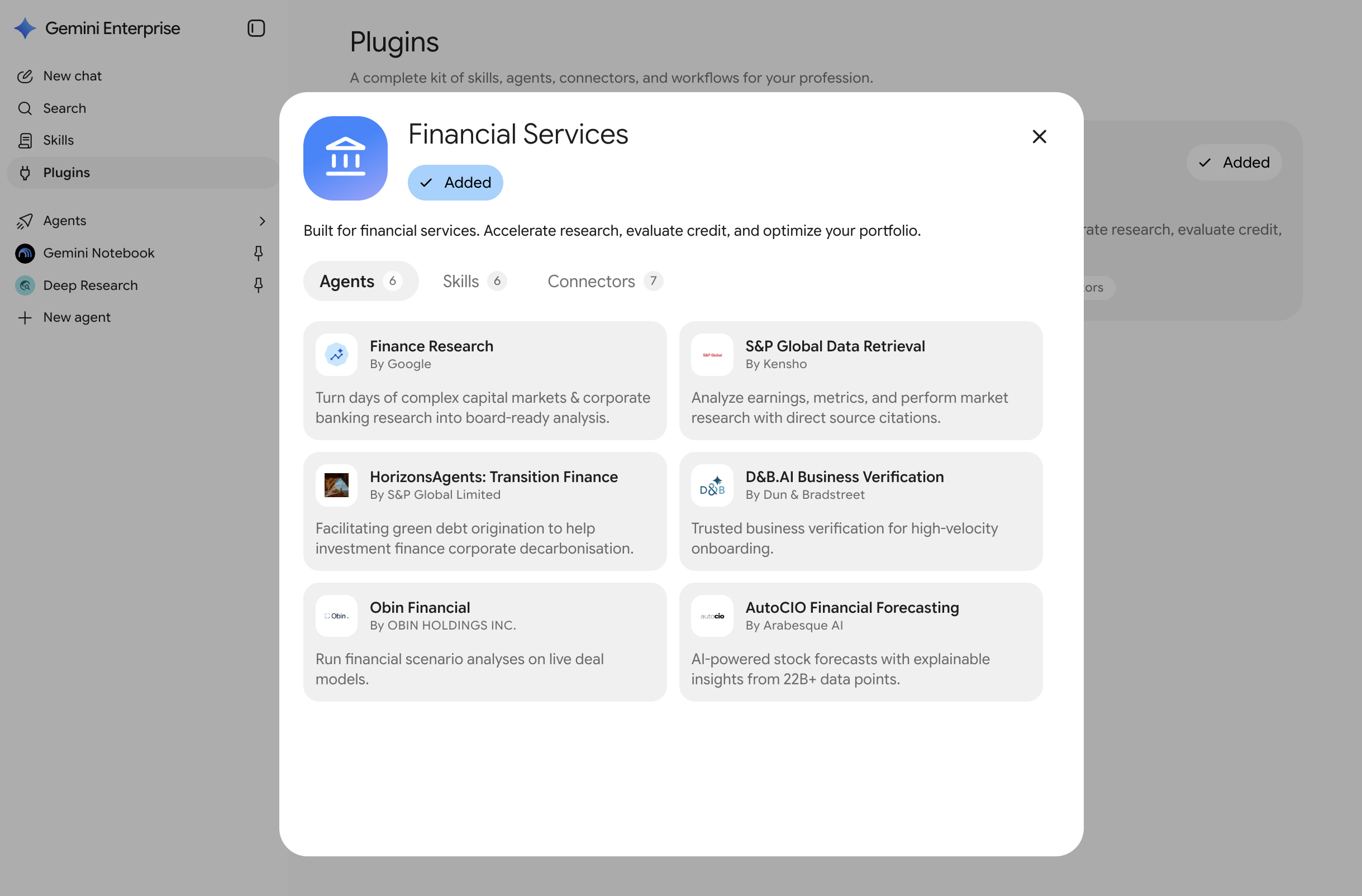Click the D&B.AI Business Verification logo
Viewport: 1362px width, 896px height.
tap(712, 485)
